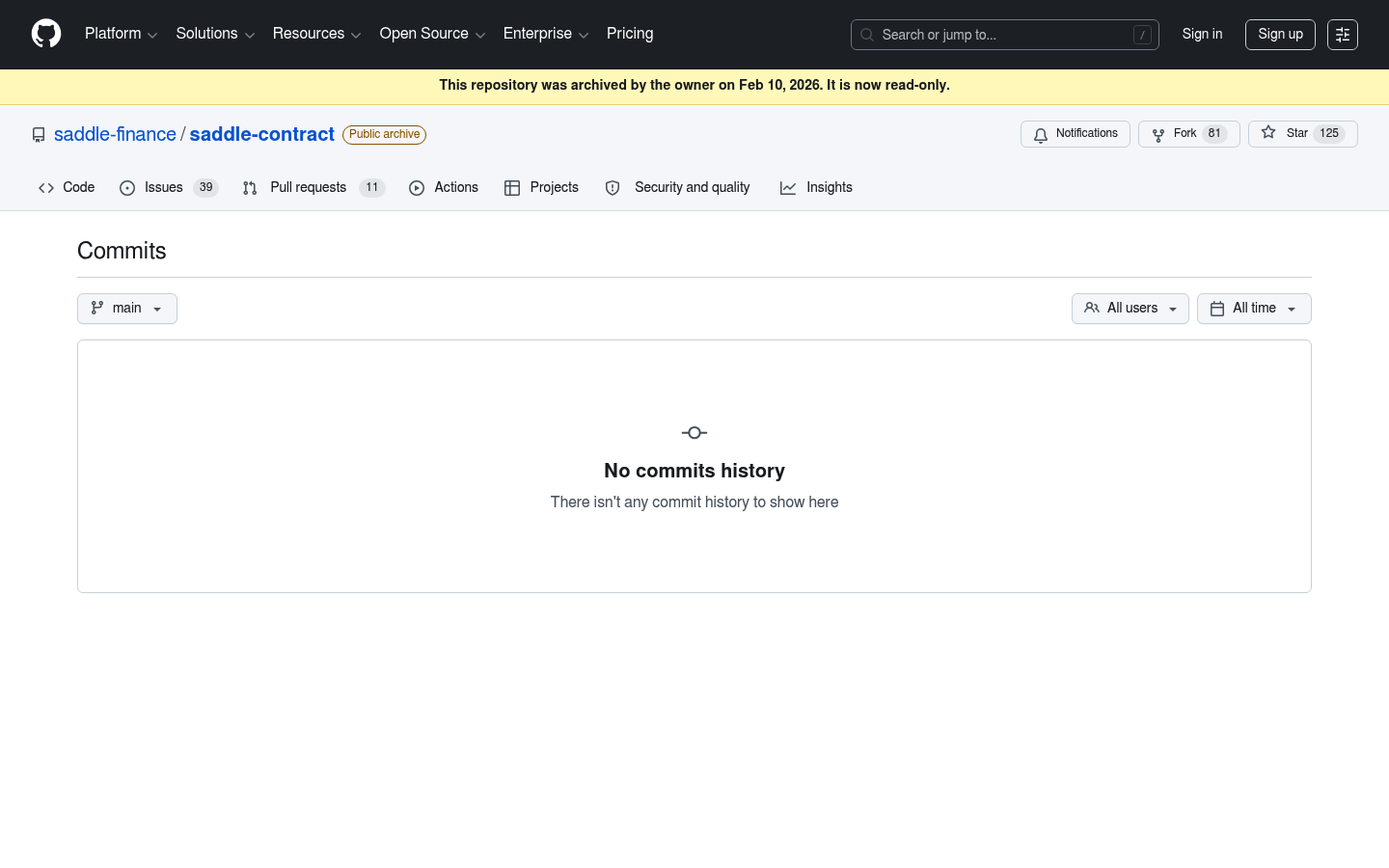
Task: Open the GitHub home logo
Action: (46, 34)
